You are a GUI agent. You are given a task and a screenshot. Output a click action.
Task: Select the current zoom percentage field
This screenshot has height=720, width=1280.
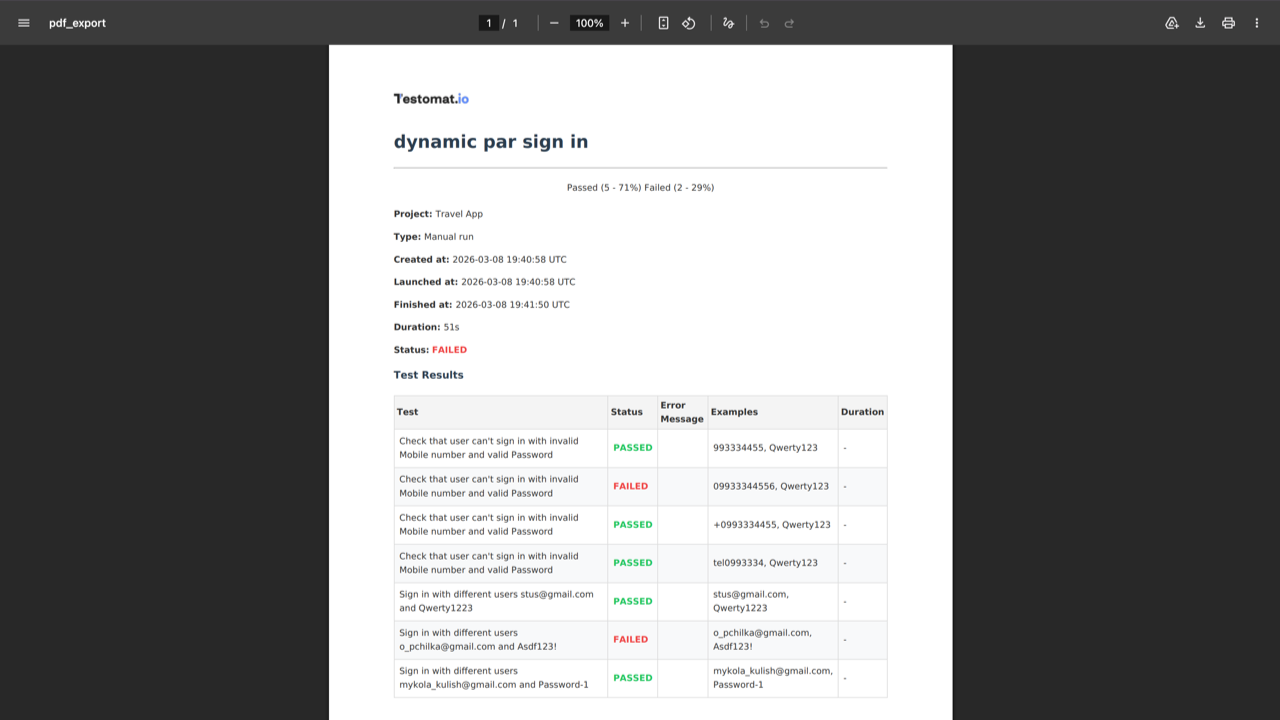[x=589, y=22]
